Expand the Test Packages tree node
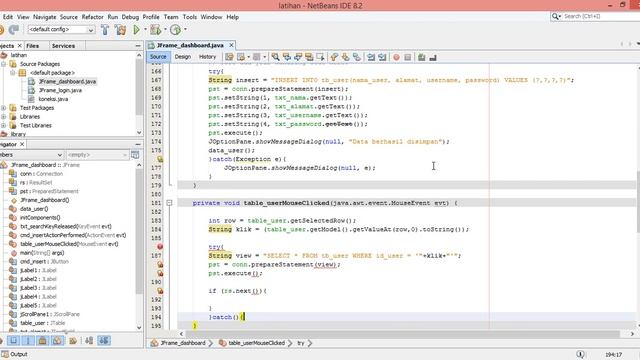The image size is (640, 360). pos(4,108)
